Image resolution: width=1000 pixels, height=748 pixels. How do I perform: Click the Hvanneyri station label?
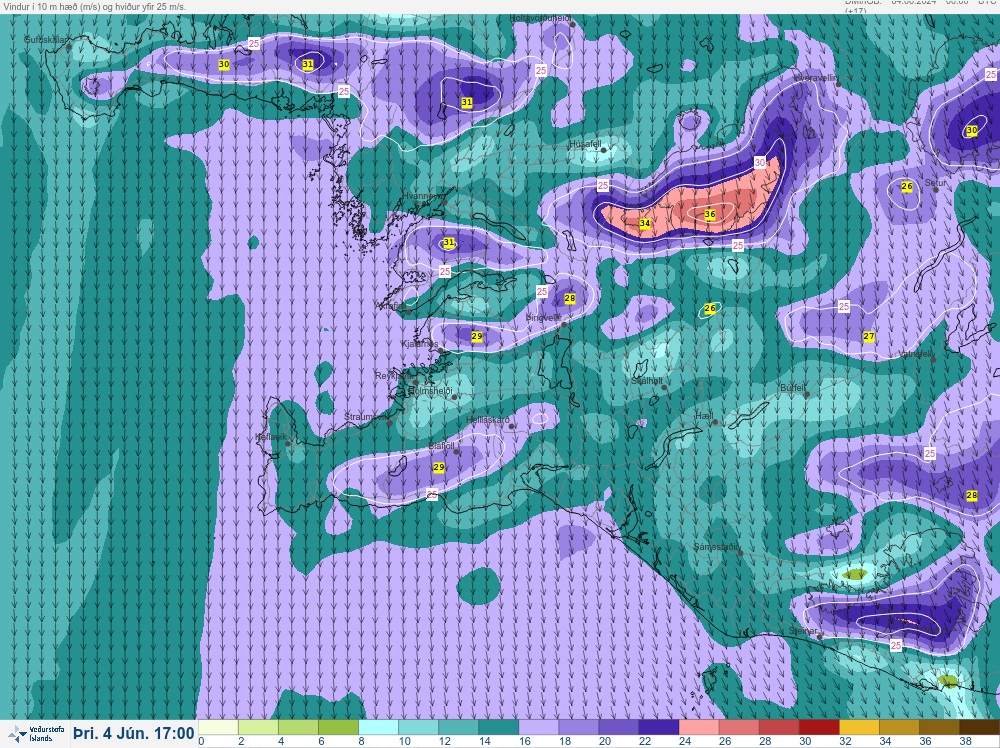pyautogui.click(x=423, y=196)
